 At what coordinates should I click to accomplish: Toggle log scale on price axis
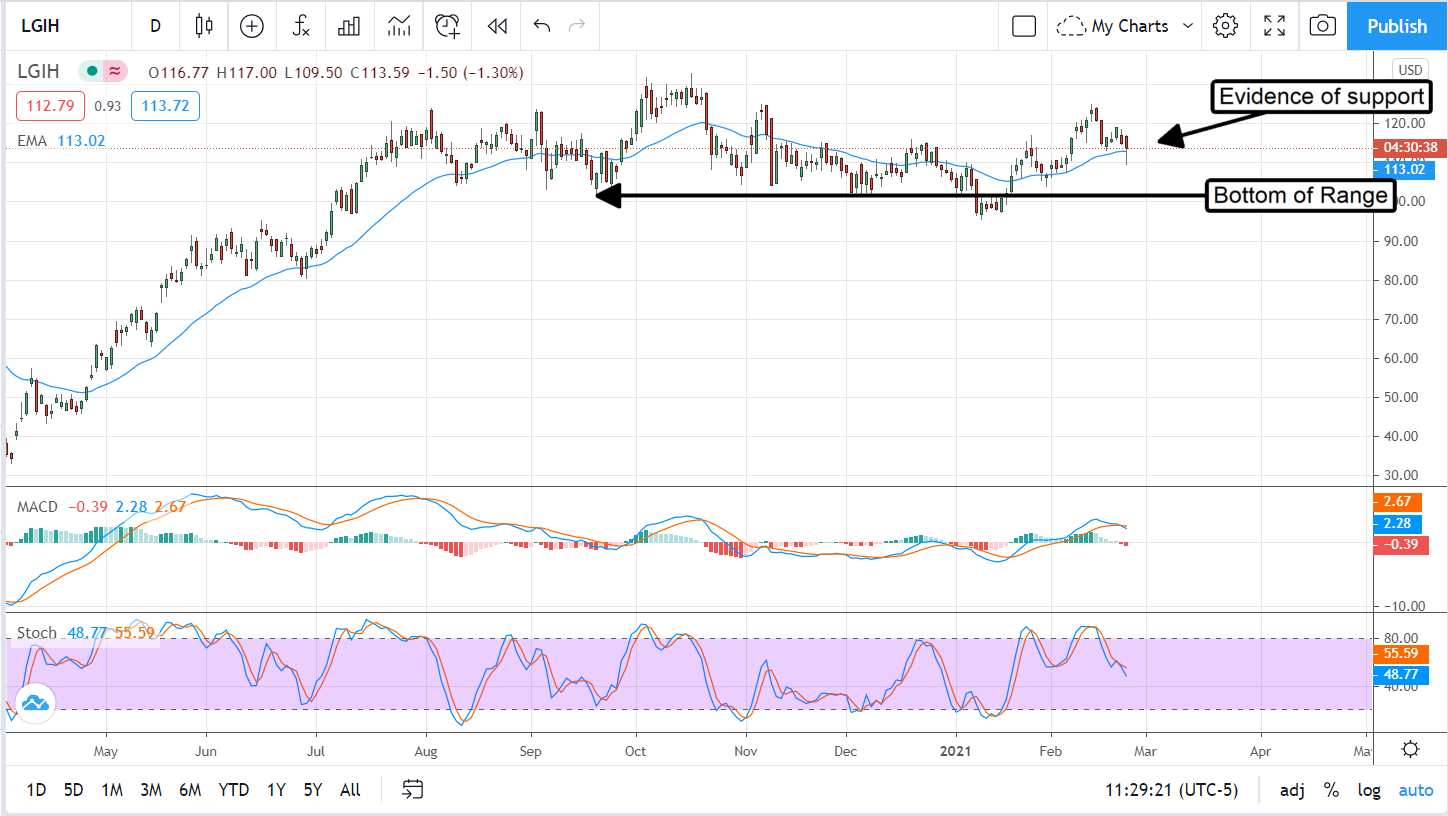point(1369,790)
